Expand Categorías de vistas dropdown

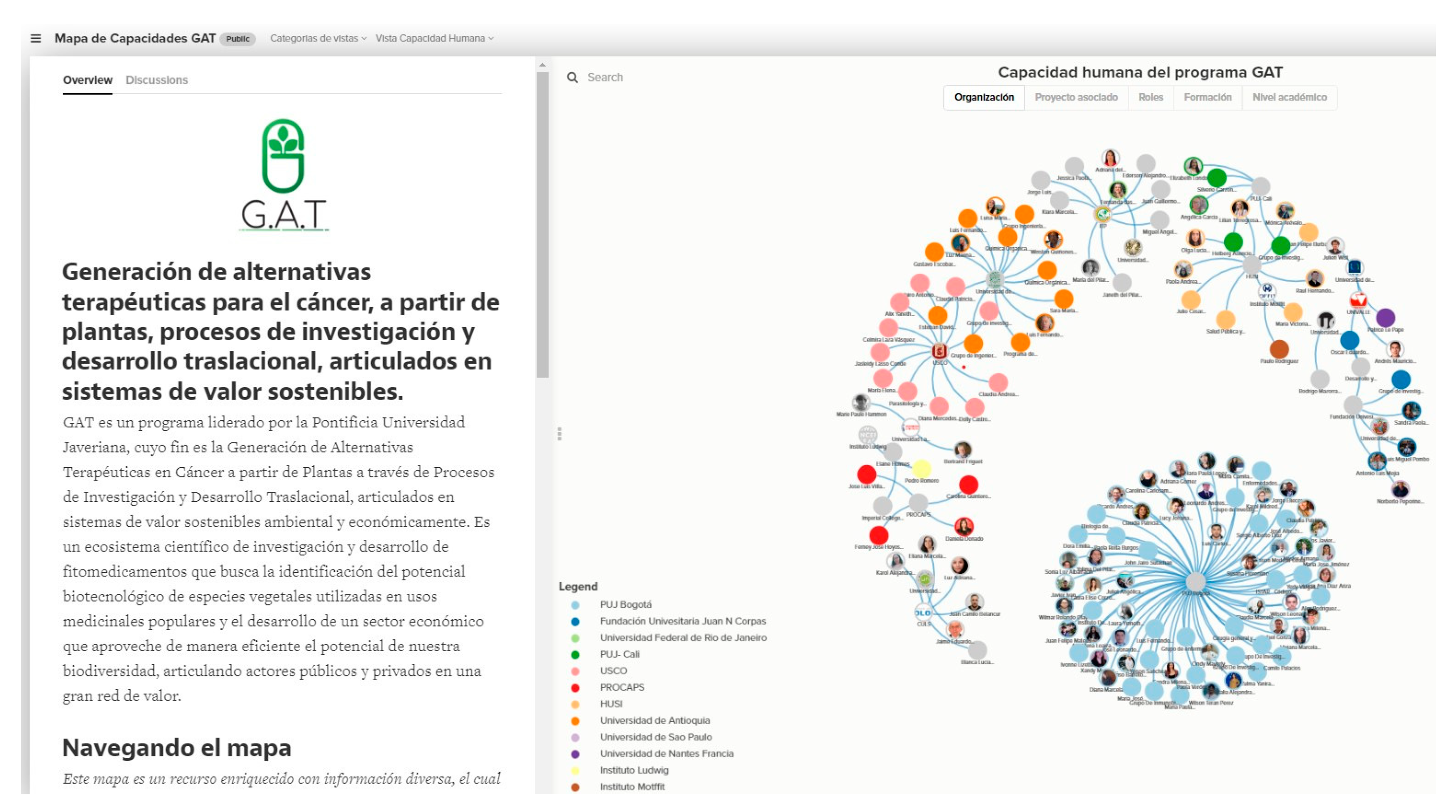pyautogui.click(x=317, y=38)
